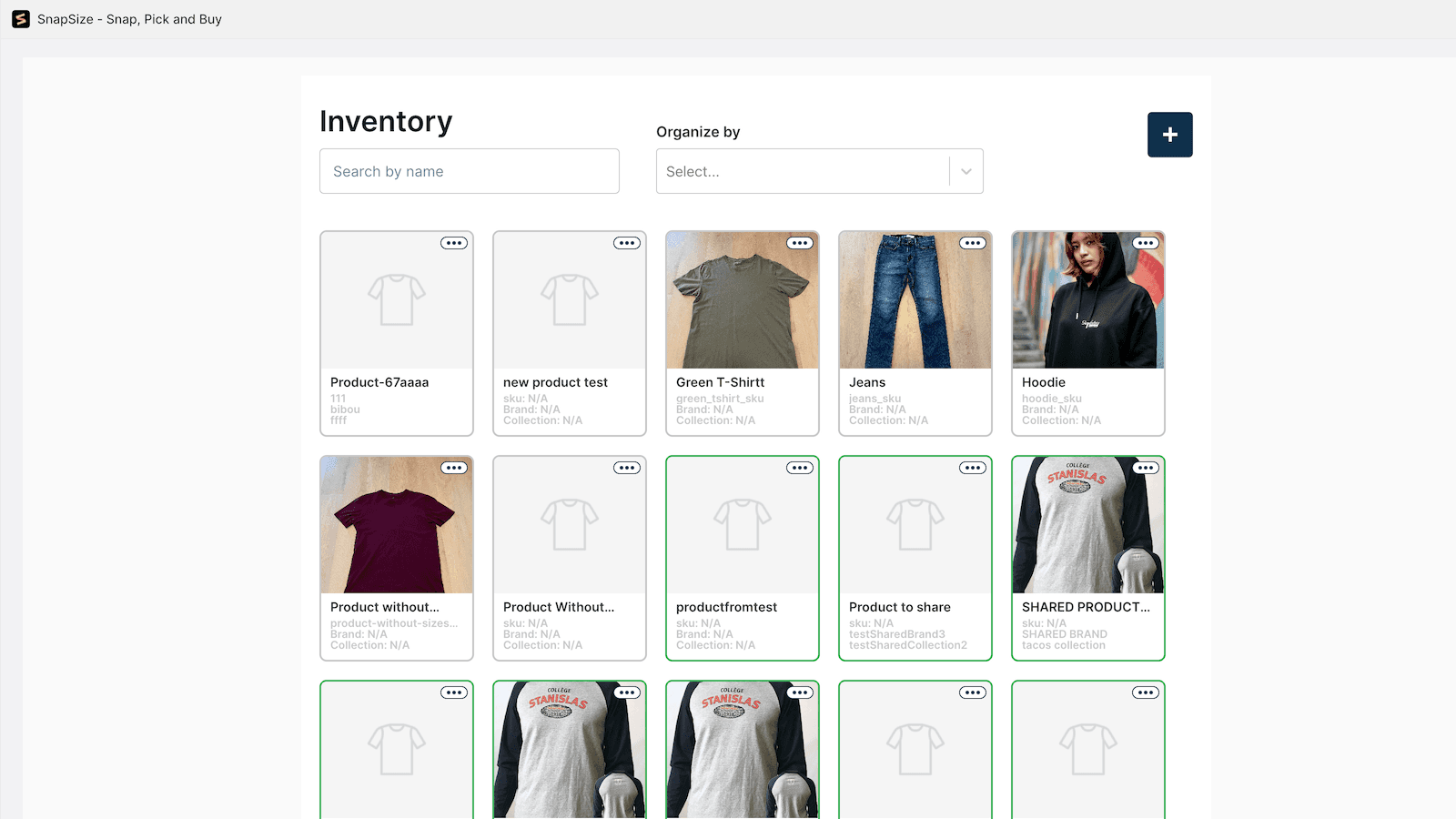Open the options menu on Product-67aaaa card
The height and width of the screenshot is (819, 1456).
454,243
